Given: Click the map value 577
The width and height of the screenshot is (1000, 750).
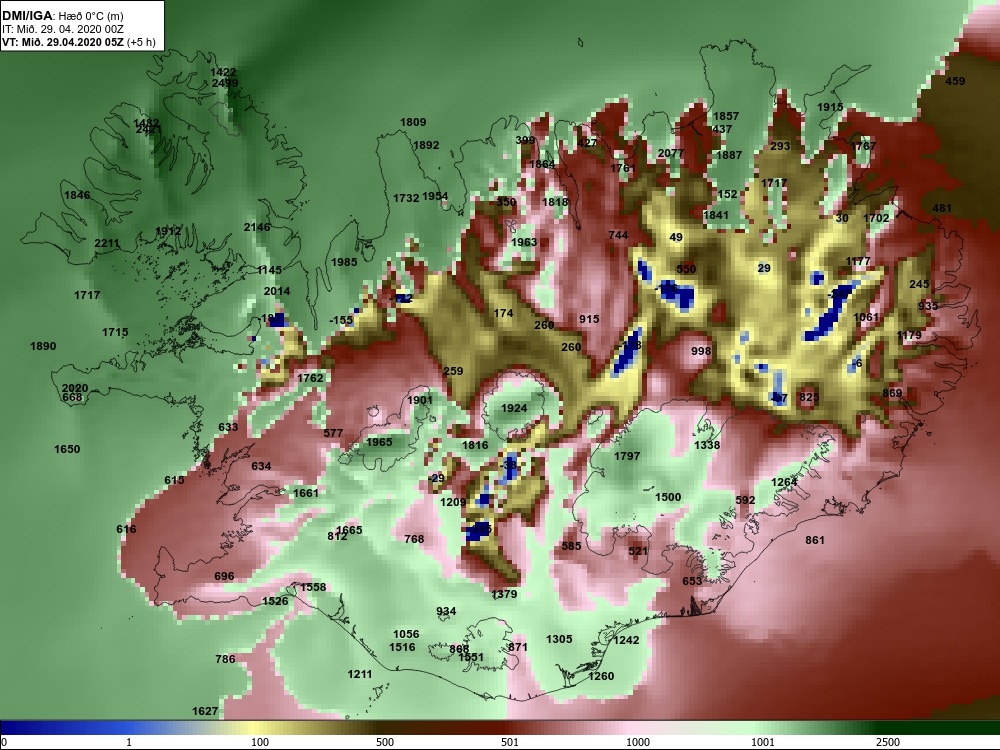Looking at the screenshot, I should 333,433.
